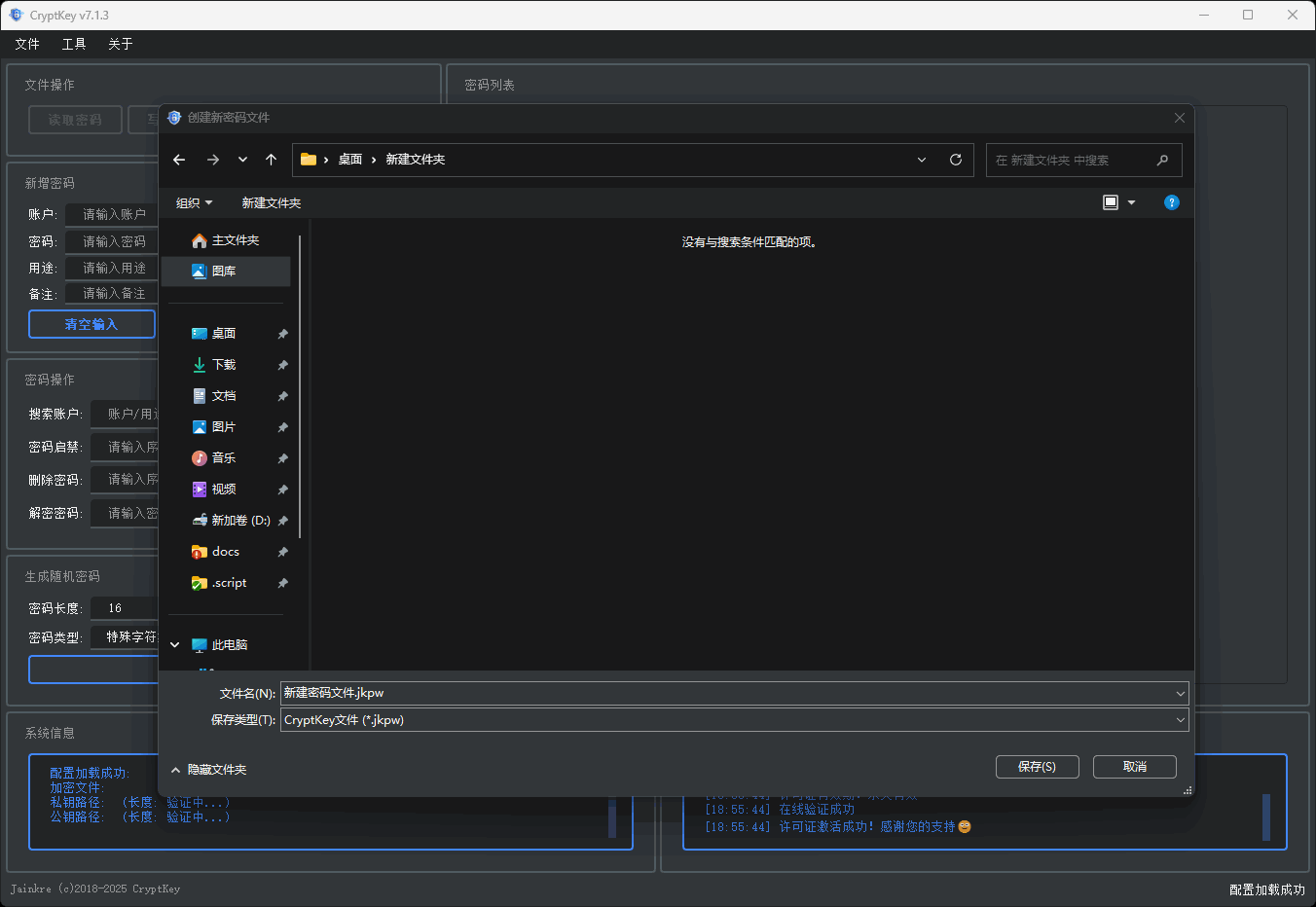This screenshot has height=907, width=1316.
Task: Open the 关于 menu in CryptKey
Action: tap(121, 44)
